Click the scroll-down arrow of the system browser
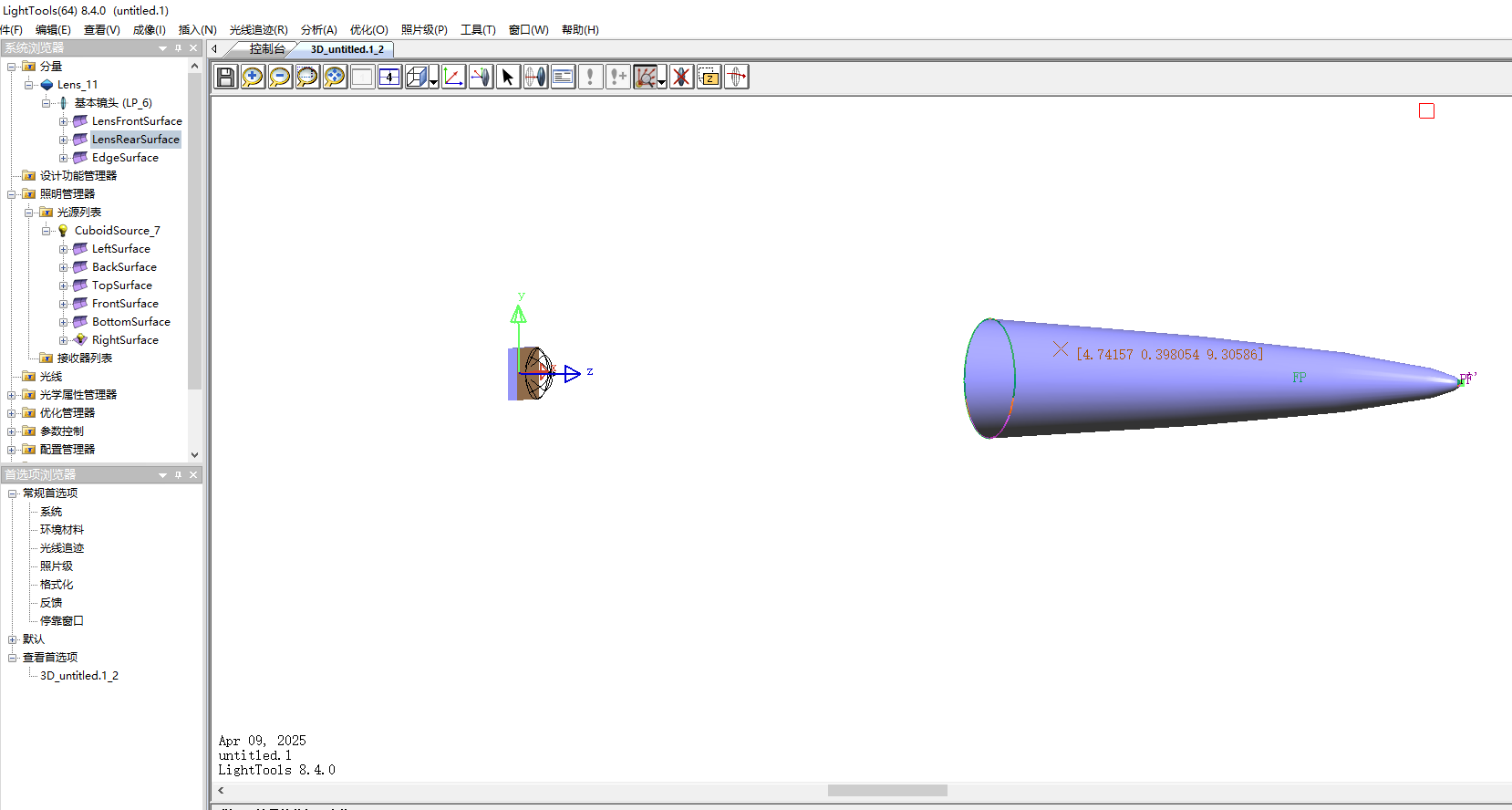Screen dimensions: 1512x810 194,454
